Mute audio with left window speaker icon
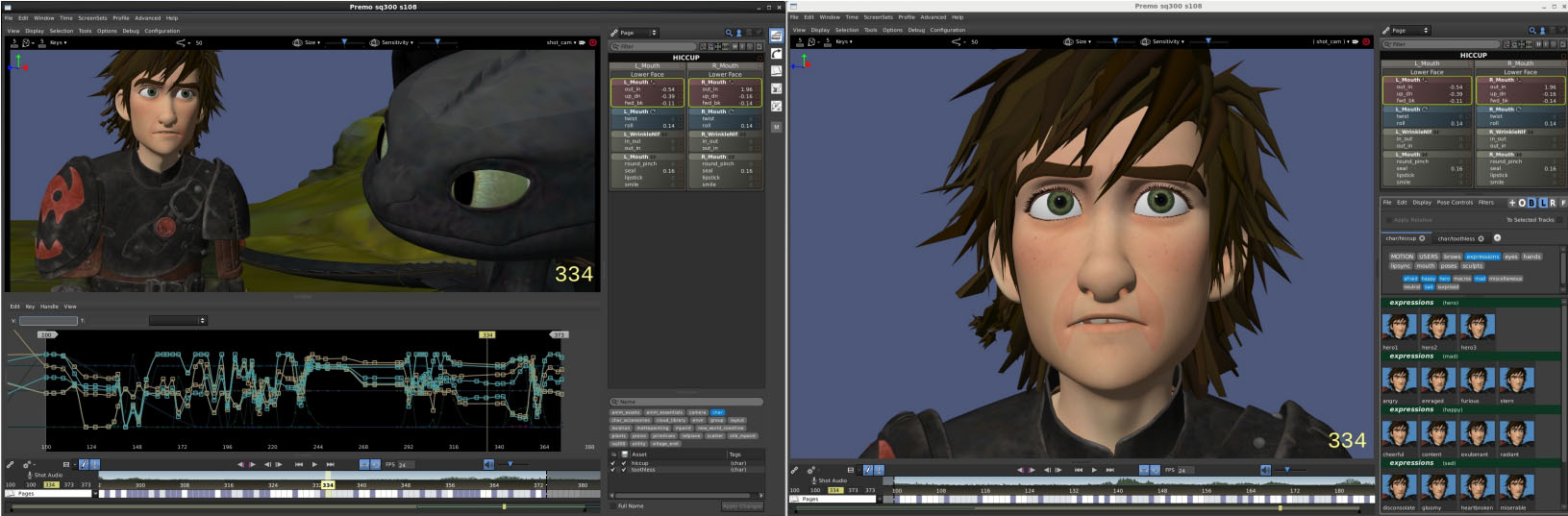Screen dimensions: 1568x516 [488, 464]
